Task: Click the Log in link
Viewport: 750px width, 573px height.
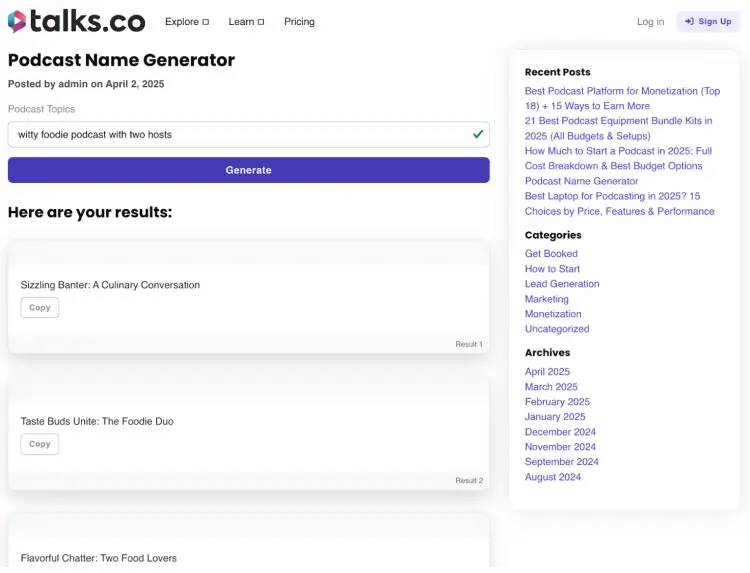Action: tap(651, 22)
